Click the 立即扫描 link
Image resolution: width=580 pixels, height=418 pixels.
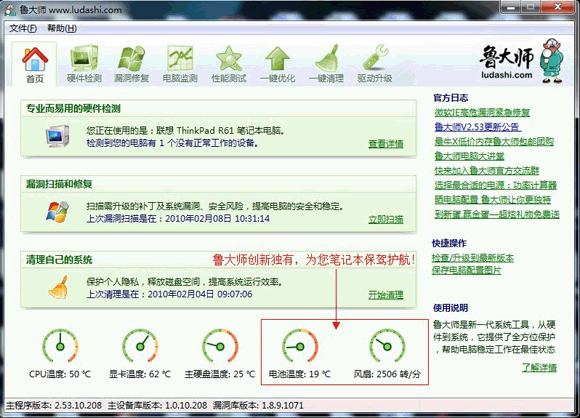pos(386,219)
